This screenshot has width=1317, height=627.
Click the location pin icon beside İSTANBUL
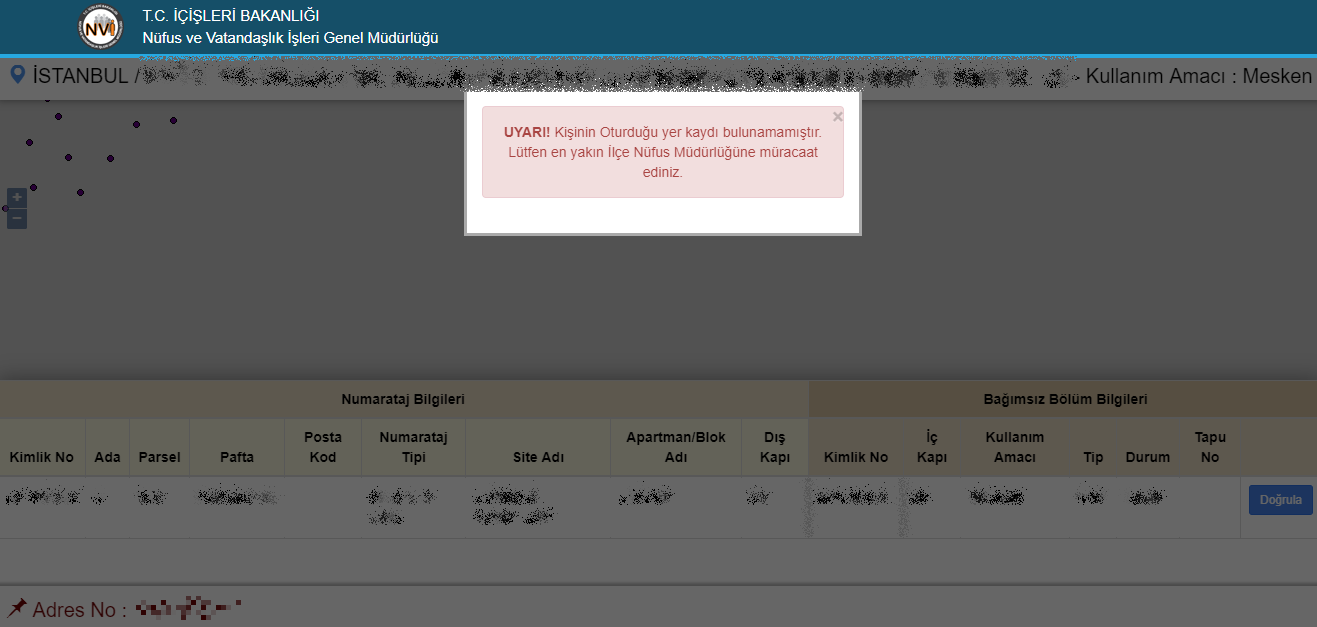(17, 75)
